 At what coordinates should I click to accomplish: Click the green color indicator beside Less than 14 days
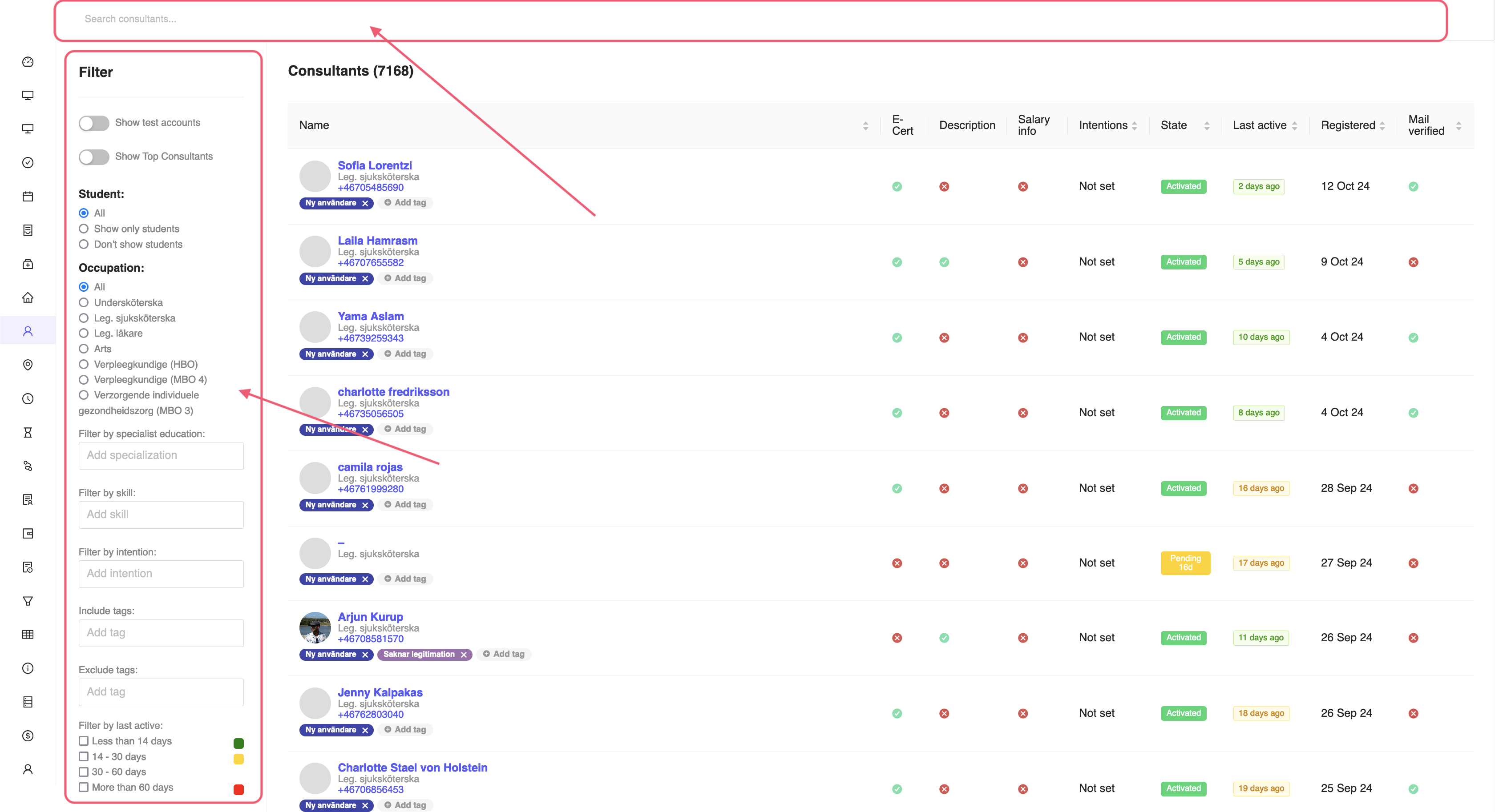pyautogui.click(x=238, y=743)
